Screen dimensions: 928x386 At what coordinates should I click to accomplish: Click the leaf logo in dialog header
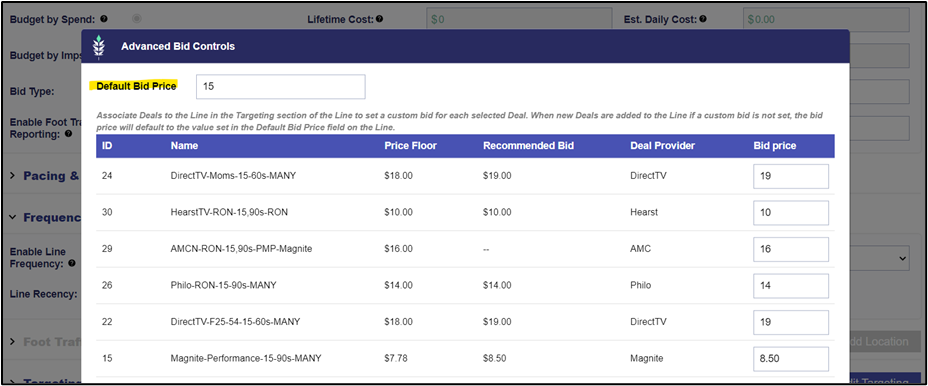[x=99, y=47]
